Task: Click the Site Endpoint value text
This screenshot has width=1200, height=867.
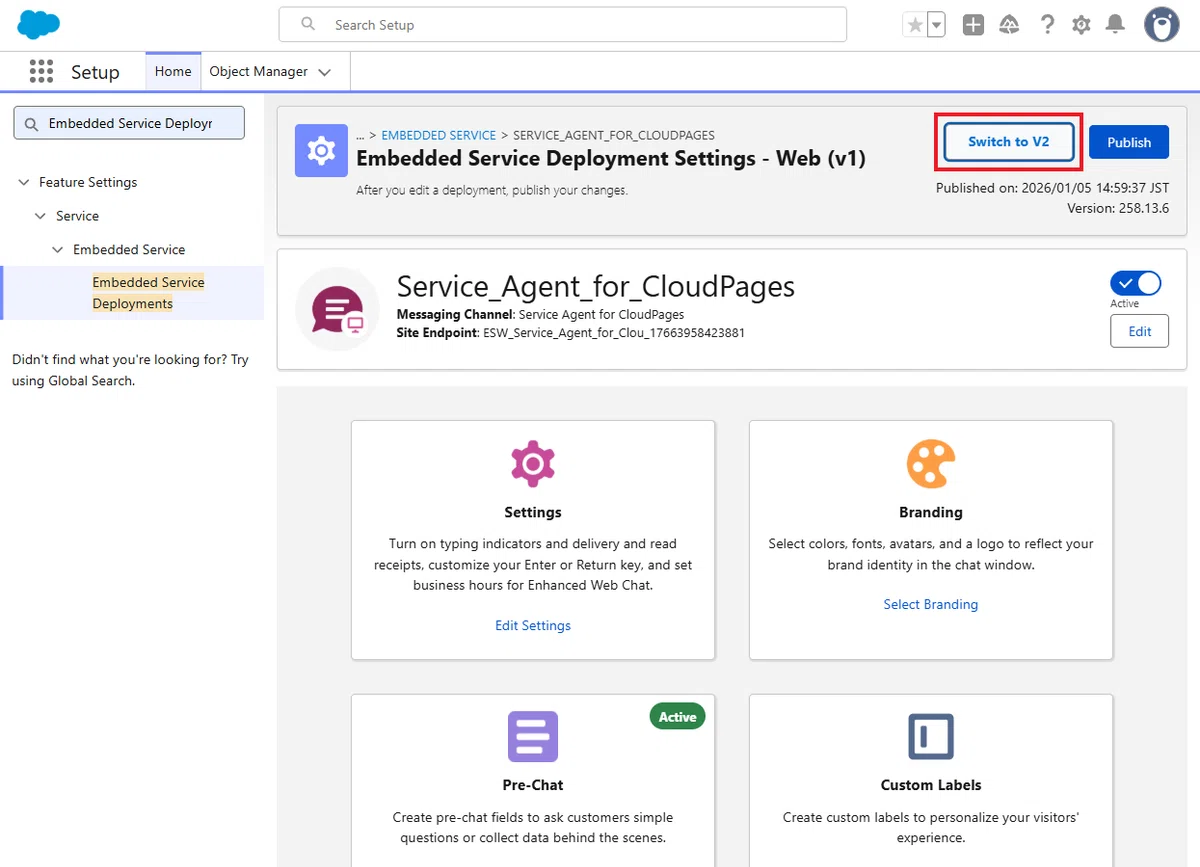Action: tap(614, 332)
